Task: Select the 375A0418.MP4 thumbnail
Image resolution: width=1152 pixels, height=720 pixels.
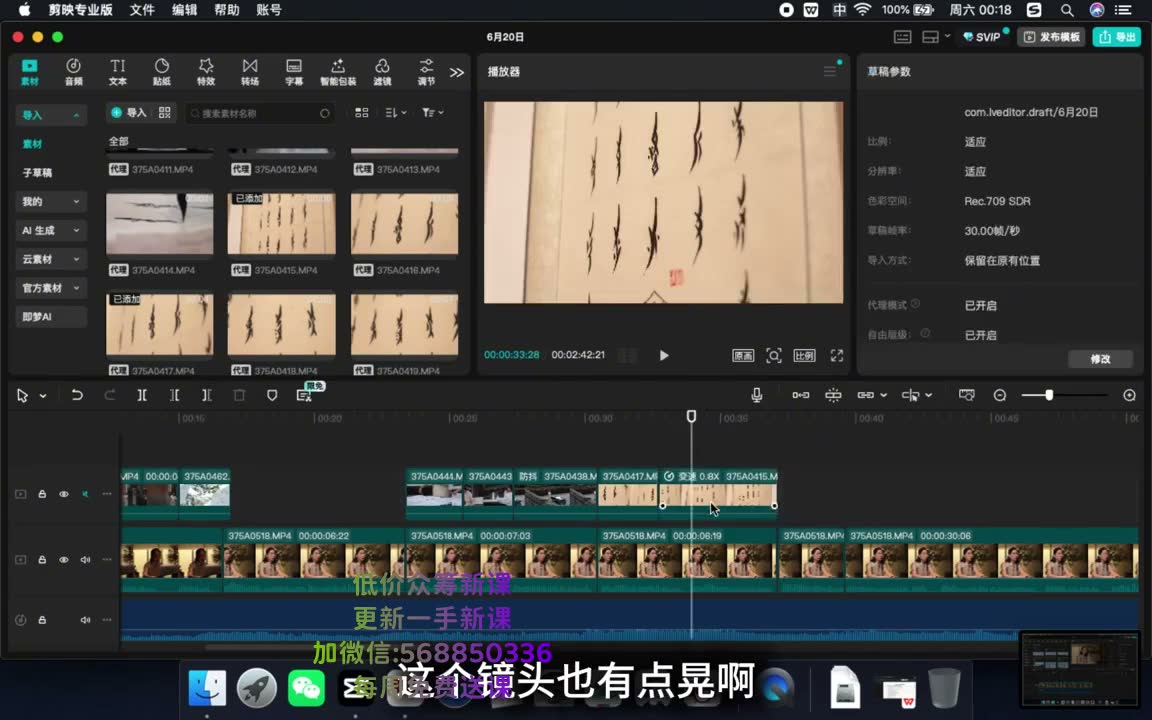Action: [282, 324]
